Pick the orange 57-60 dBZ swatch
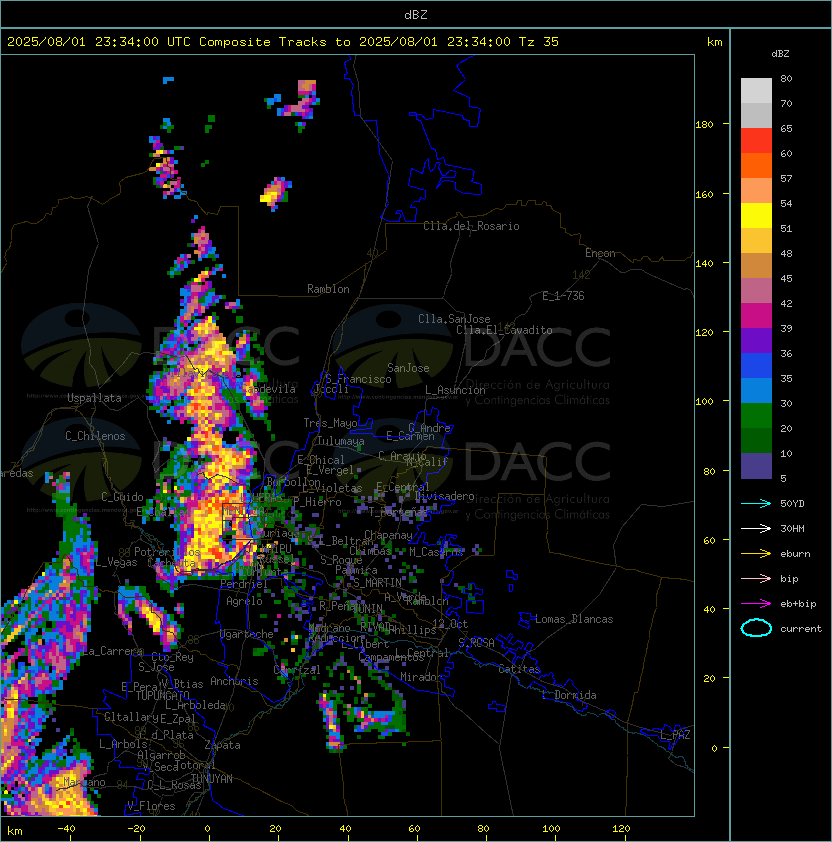This screenshot has width=832, height=842. (x=756, y=165)
